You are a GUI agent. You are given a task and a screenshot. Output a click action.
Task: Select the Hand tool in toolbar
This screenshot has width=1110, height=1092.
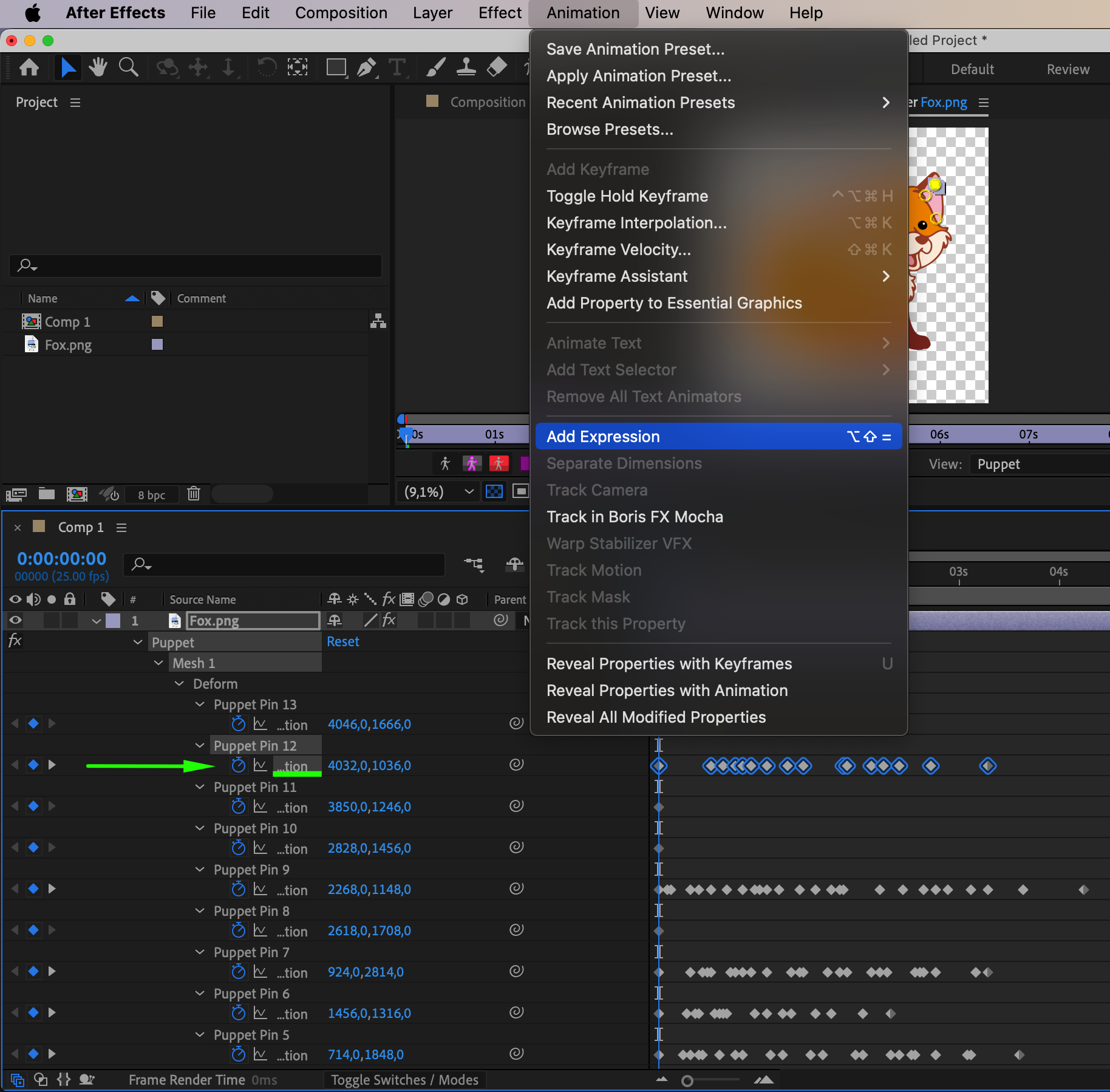tap(97, 67)
